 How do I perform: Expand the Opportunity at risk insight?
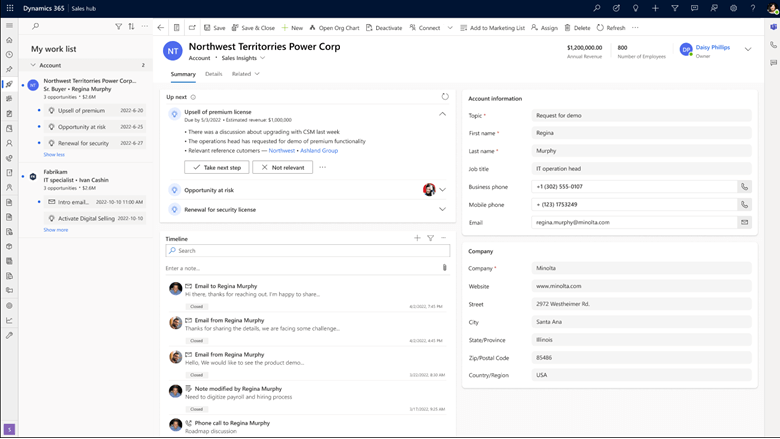(442, 190)
